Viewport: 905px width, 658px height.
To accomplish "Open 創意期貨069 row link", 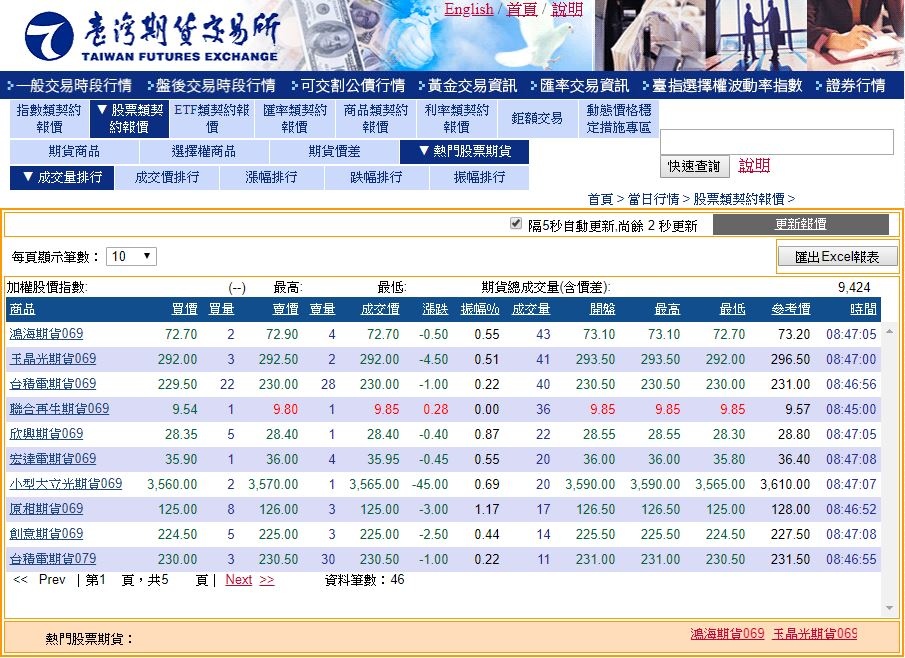I will (46, 533).
